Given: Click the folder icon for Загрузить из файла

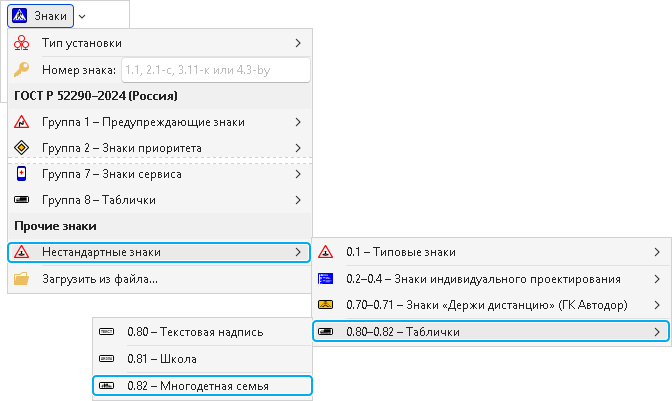Looking at the screenshot, I should point(21,279).
